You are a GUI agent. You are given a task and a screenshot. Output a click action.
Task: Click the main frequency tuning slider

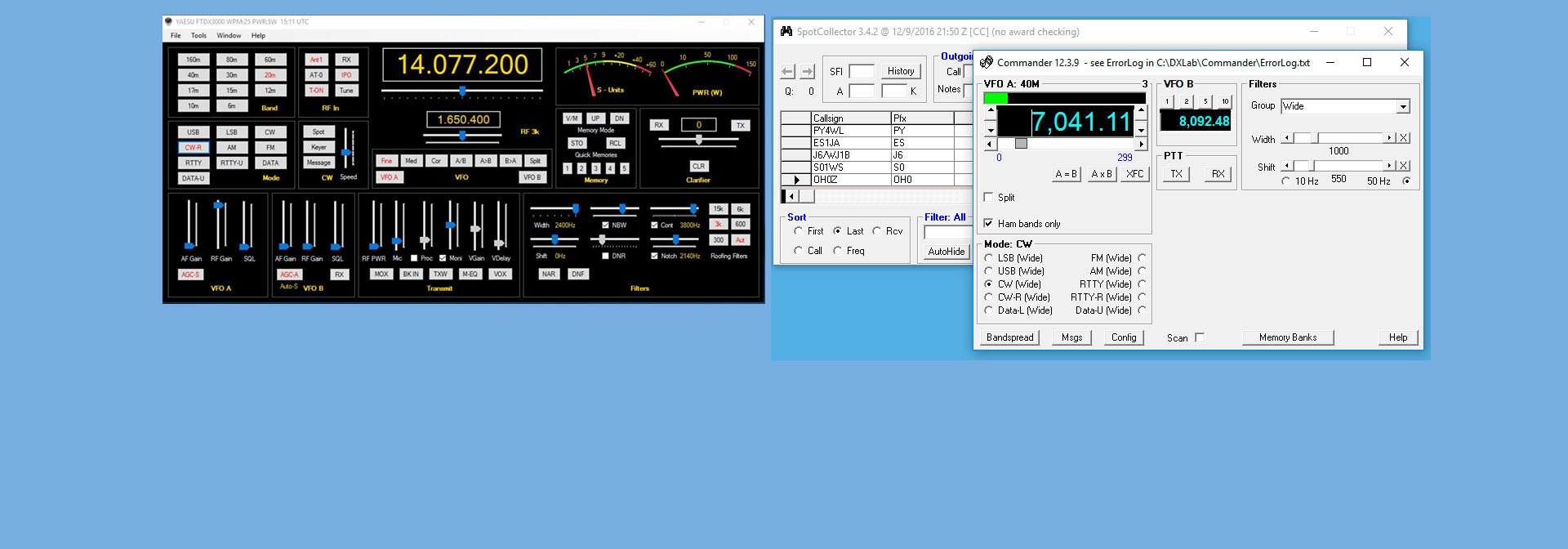462,91
